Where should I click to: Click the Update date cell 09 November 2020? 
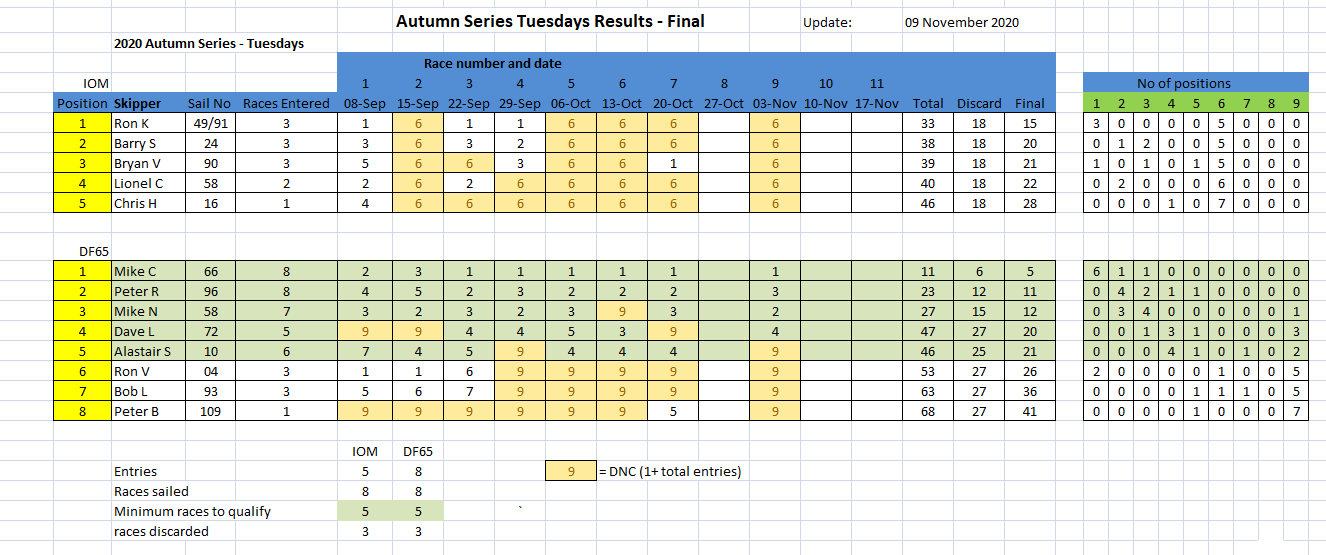[x=962, y=22]
